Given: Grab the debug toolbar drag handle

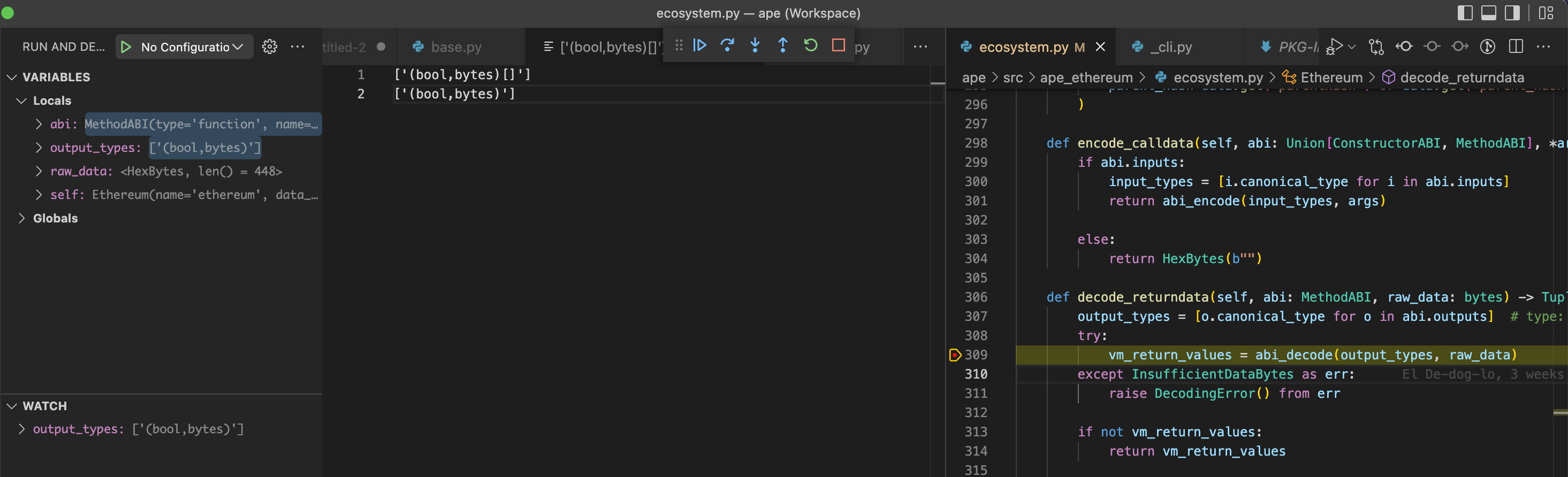Looking at the screenshot, I should [x=679, y=45].
